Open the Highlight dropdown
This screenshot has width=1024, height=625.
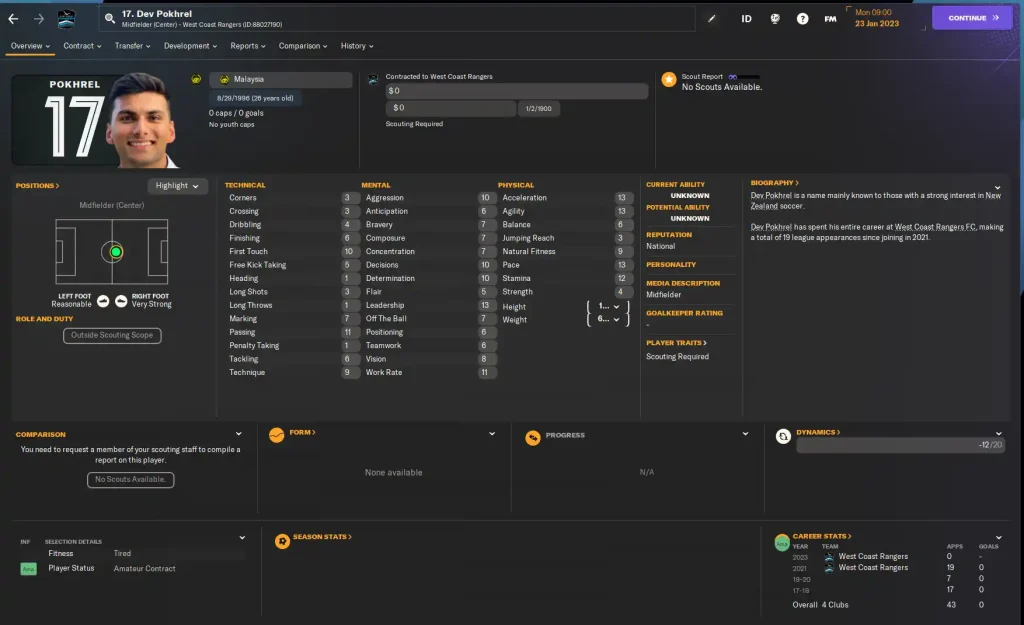click(x=177, y=186)
